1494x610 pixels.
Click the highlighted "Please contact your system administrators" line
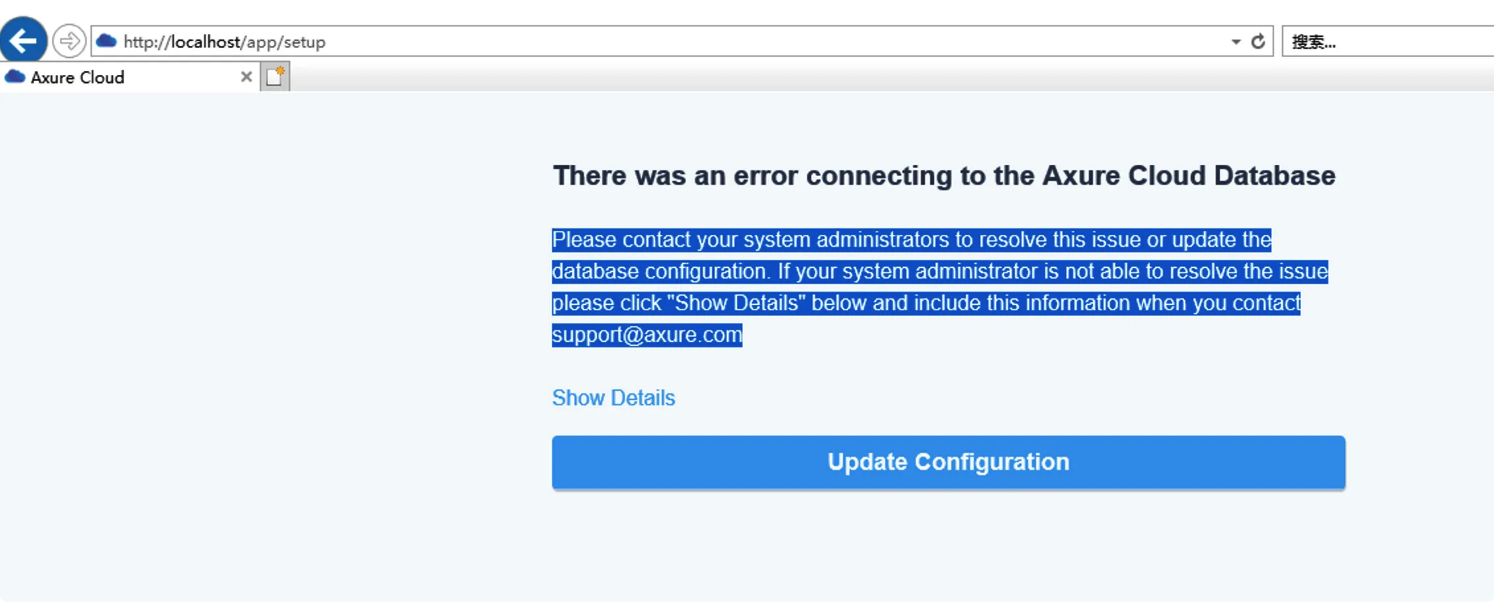(911, 240)
